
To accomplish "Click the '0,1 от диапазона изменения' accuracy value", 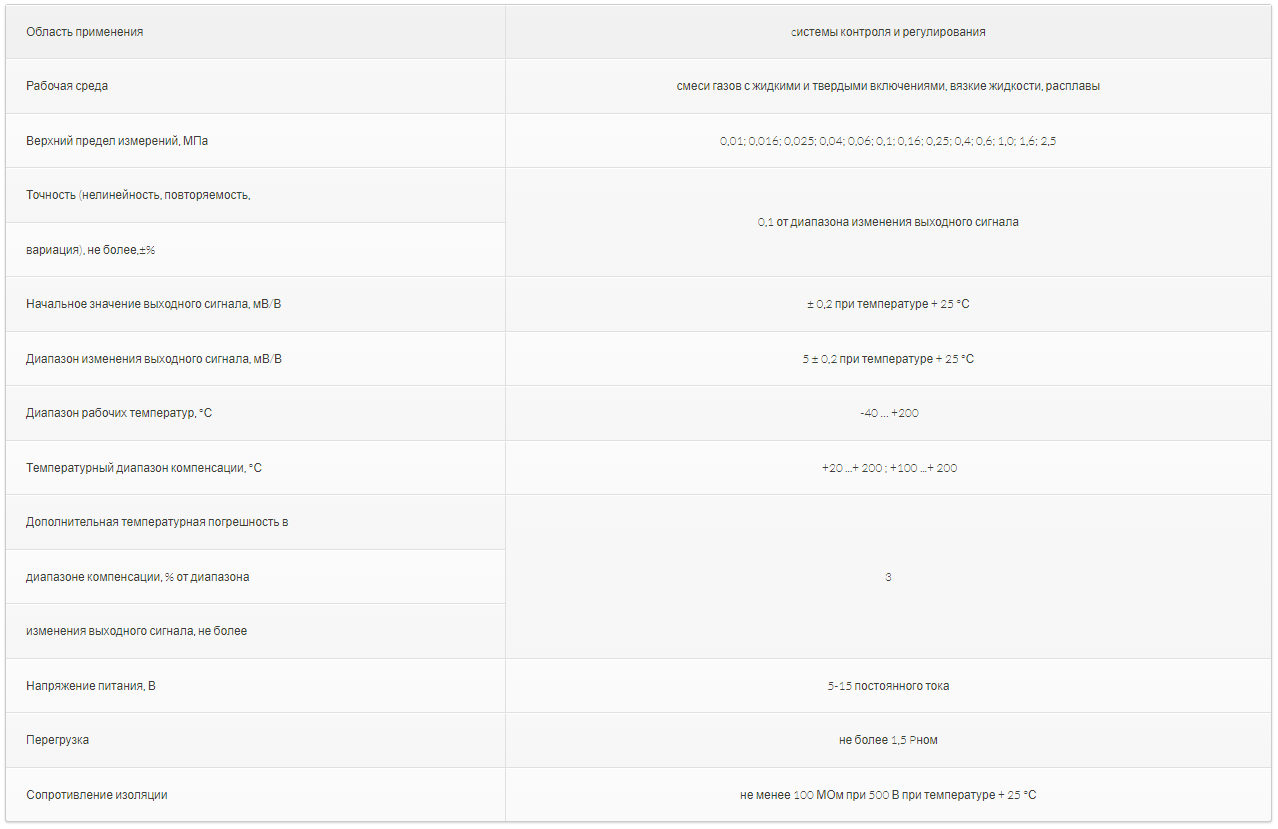I will (x=888, y=222).
